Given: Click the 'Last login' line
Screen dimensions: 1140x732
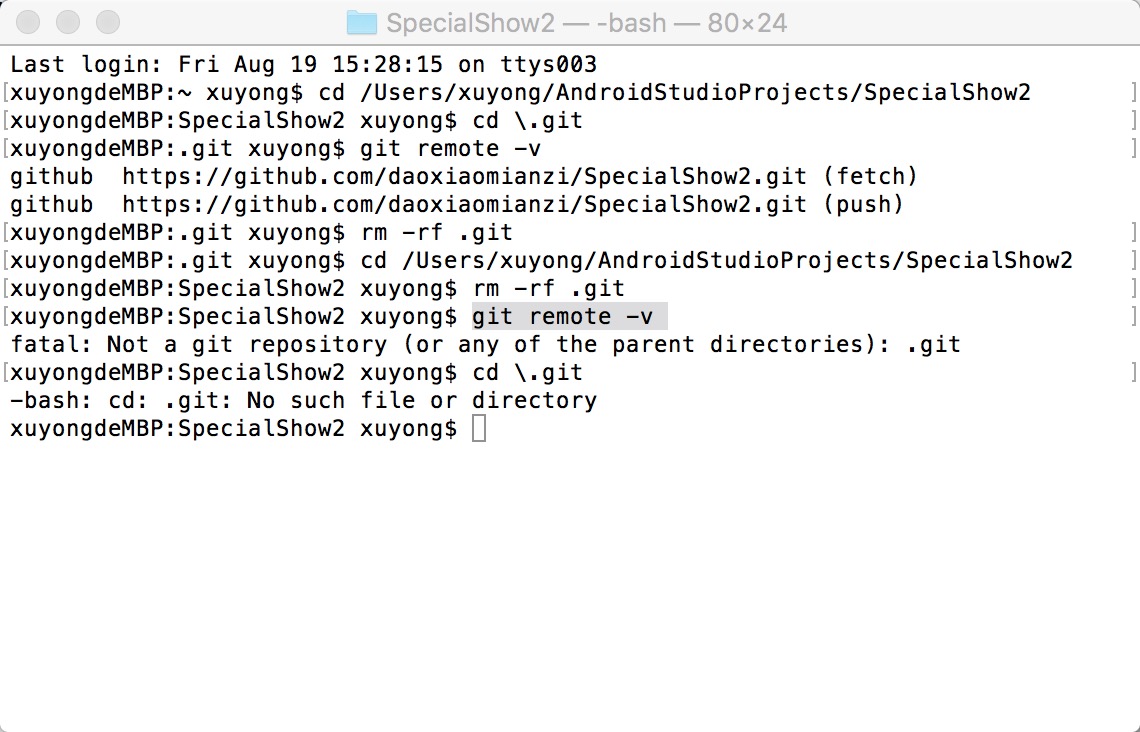Looking at the screenshot, I should click(x=303, y=65).
